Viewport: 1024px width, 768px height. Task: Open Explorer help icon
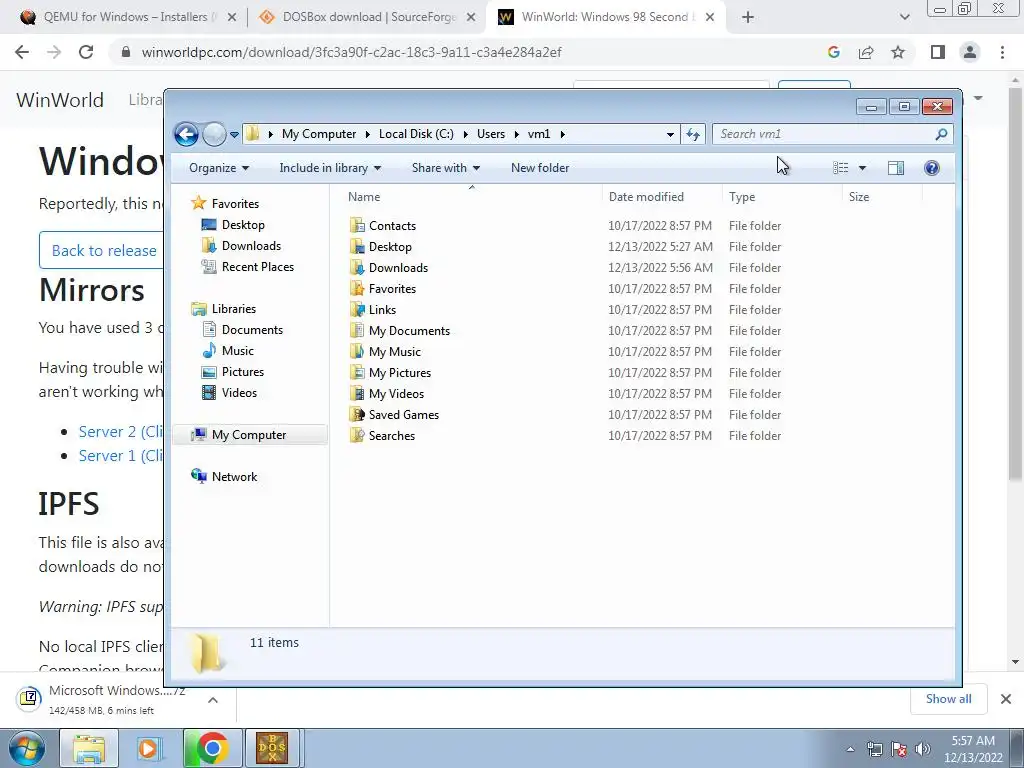pos(931,168)
